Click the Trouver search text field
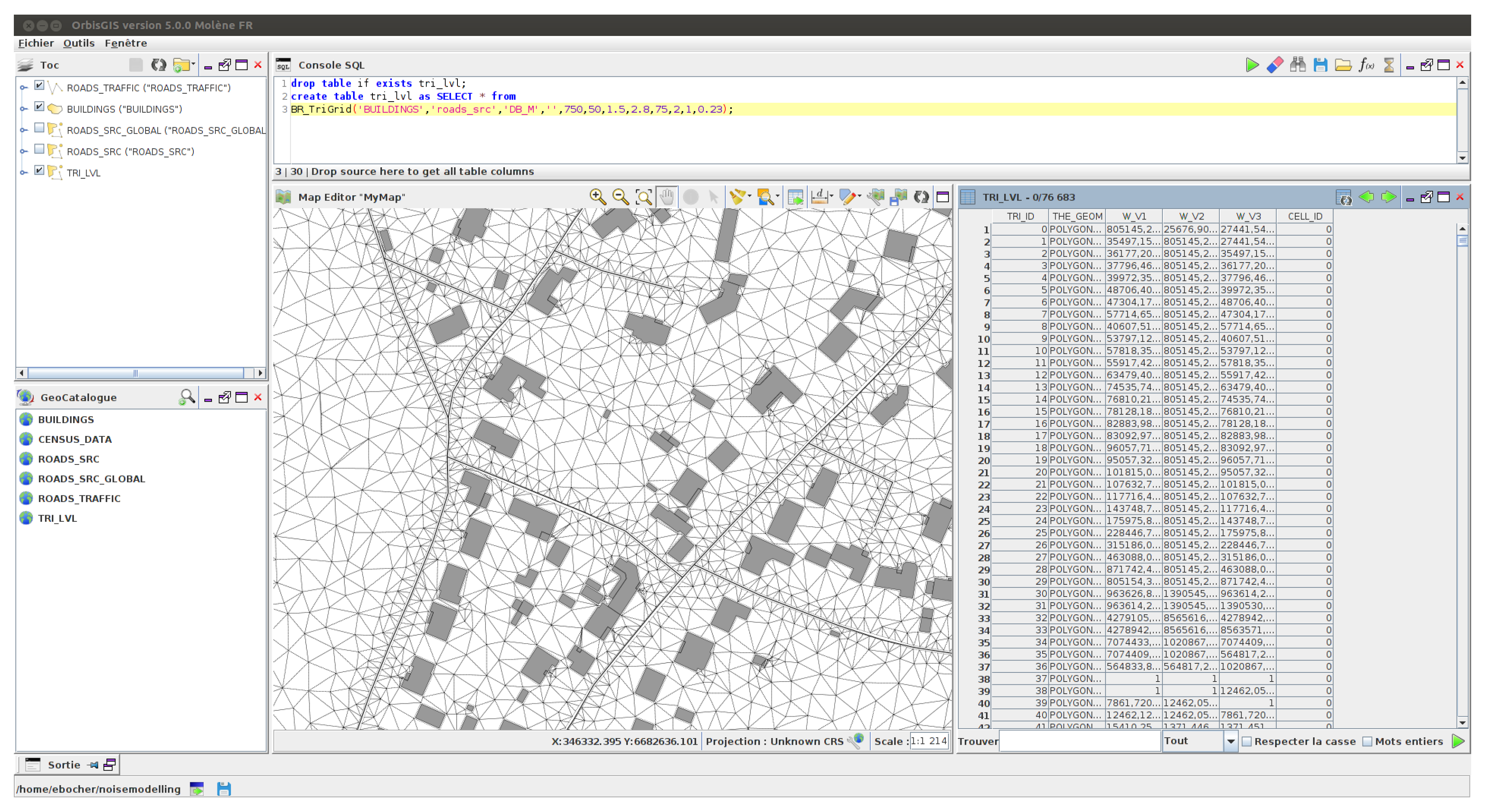Image resolution: width=1485 pixels, height=812 pixels. [1079, 742]
